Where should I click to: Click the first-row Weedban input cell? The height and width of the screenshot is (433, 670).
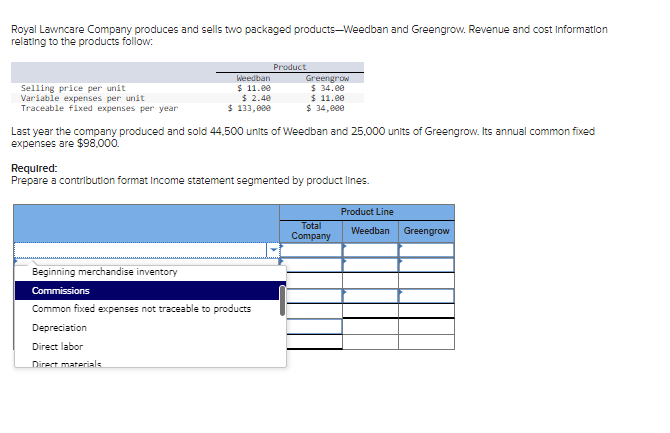370,250
